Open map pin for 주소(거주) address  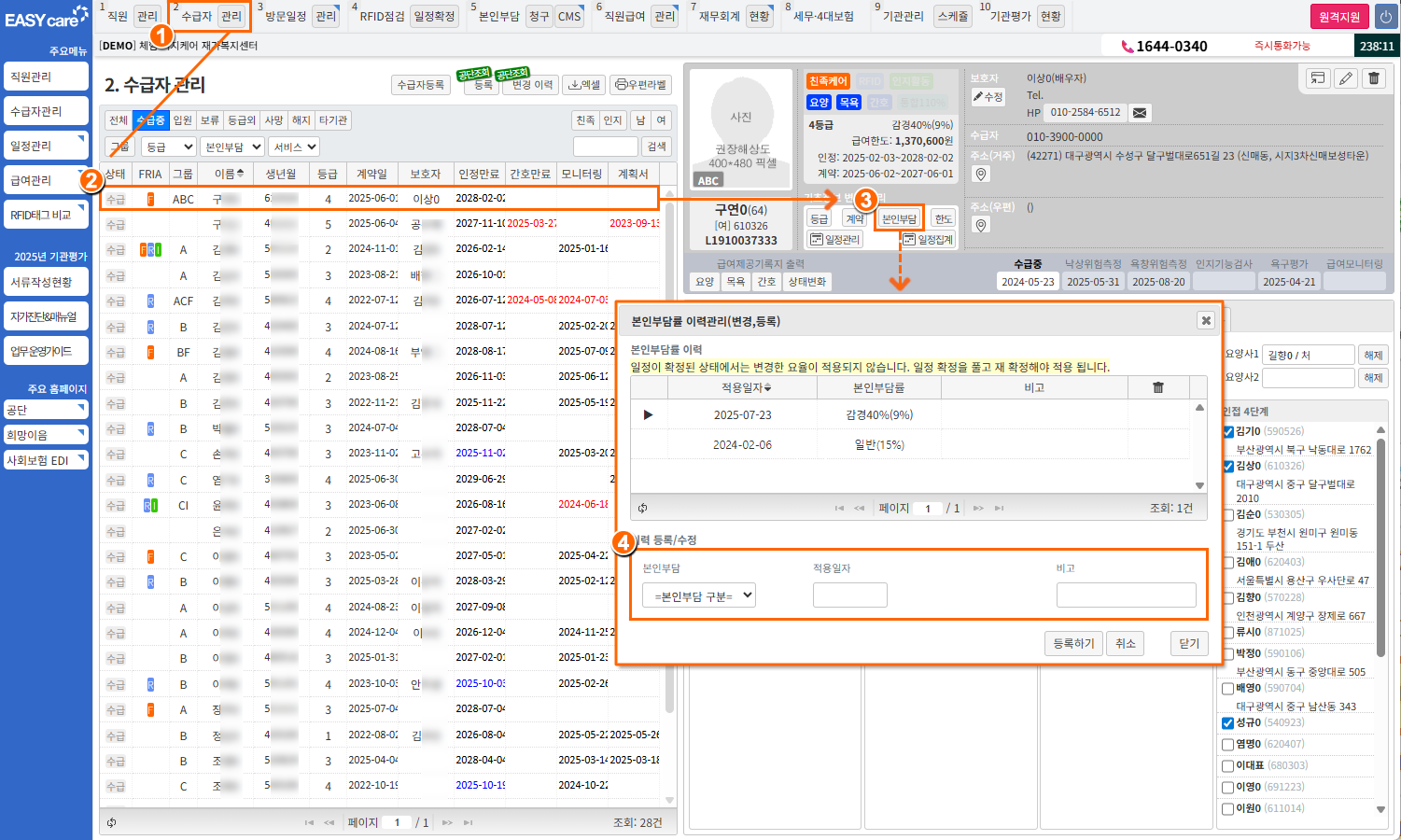(x=980, y=175)
